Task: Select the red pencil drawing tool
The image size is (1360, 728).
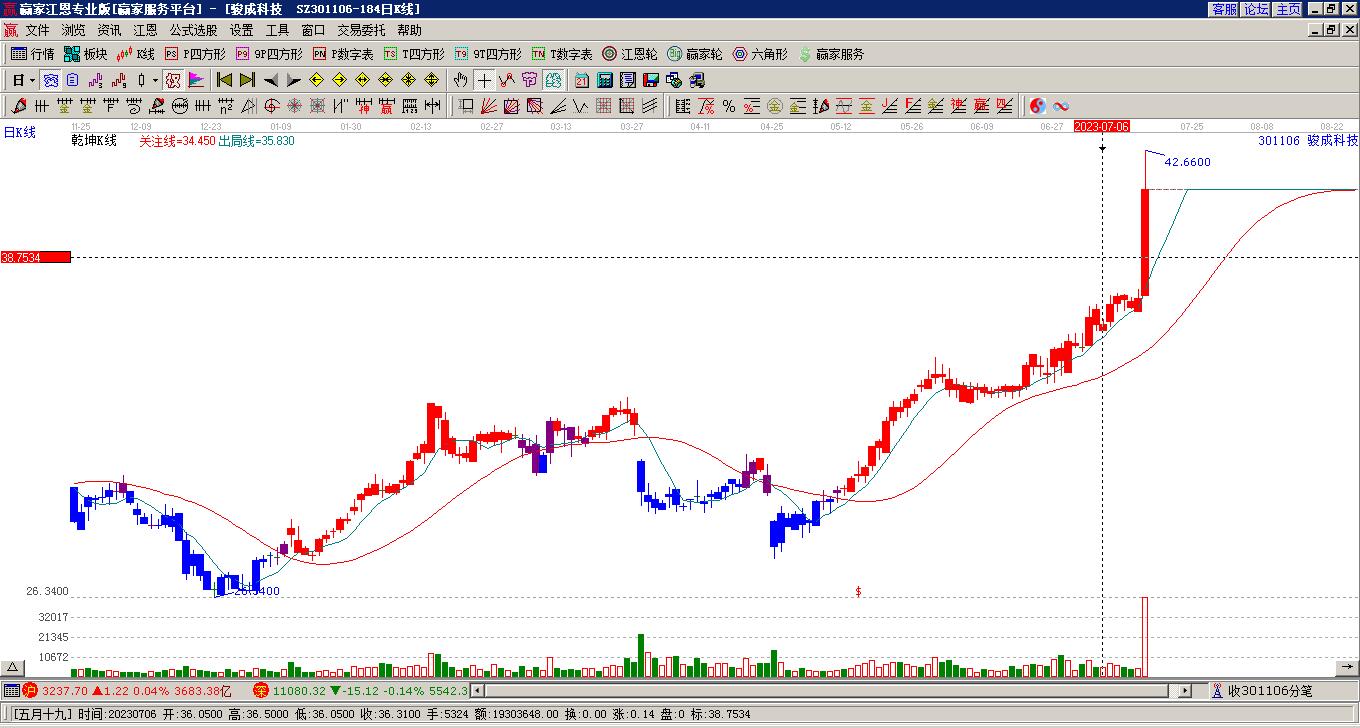Action: [x=19, y=106]
